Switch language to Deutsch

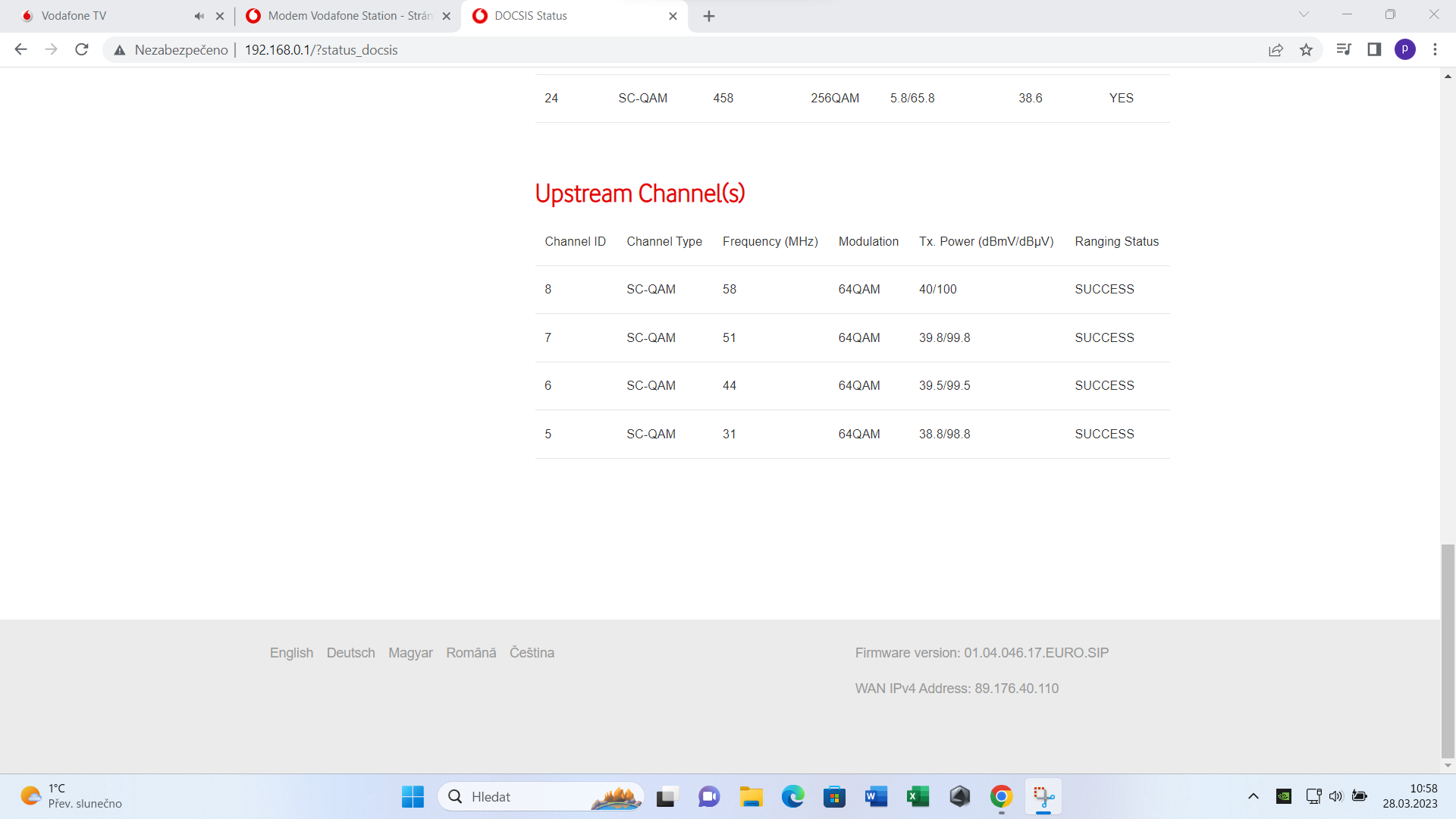tap(350, 653)
